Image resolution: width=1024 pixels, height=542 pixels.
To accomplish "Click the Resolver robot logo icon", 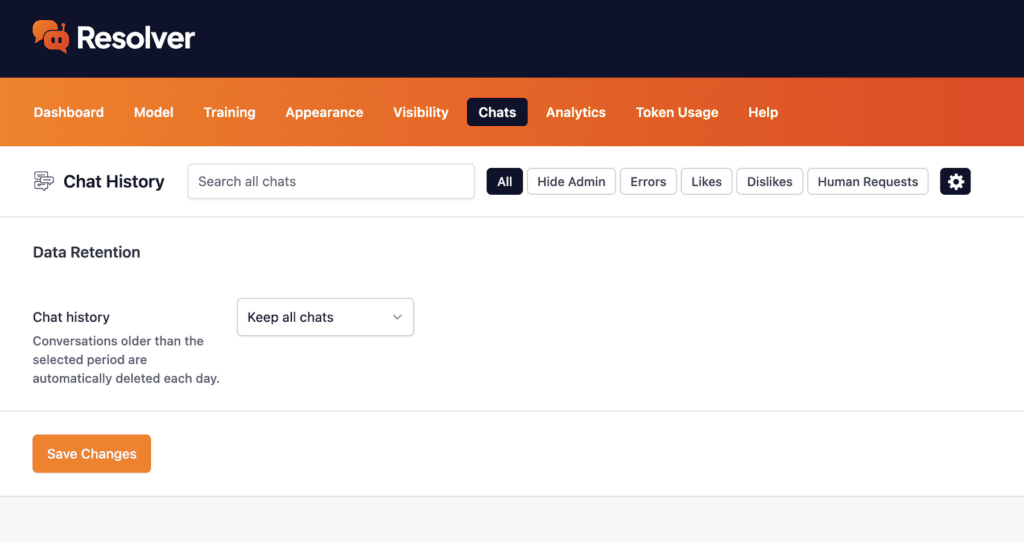I will [x=51, y=37].
